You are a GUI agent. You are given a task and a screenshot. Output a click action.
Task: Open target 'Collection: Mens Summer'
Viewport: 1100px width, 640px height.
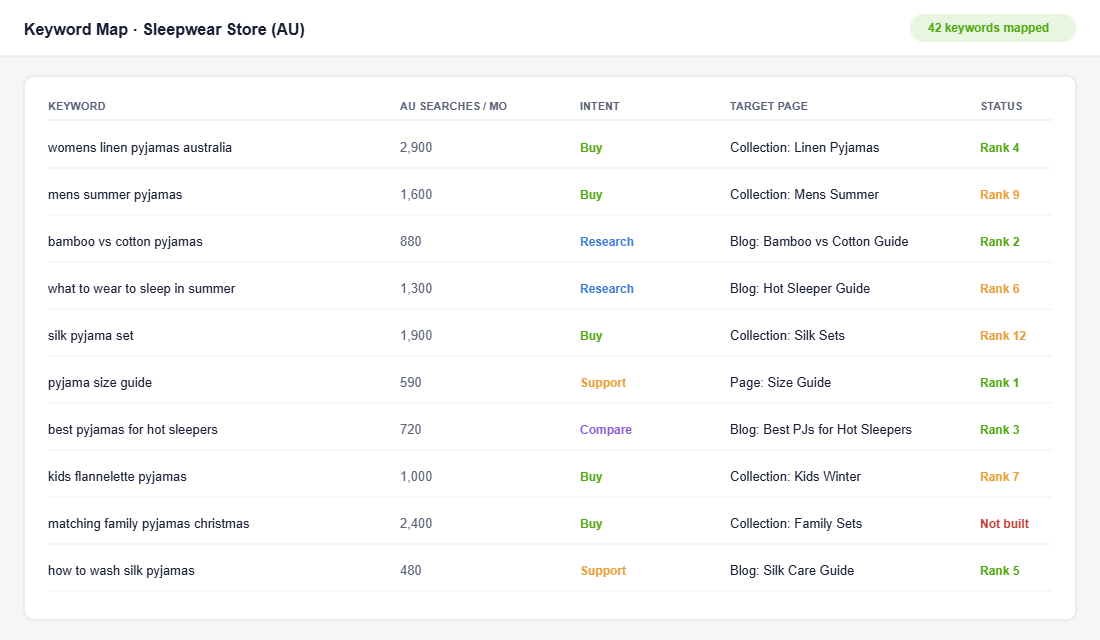(x=804, y=194)
